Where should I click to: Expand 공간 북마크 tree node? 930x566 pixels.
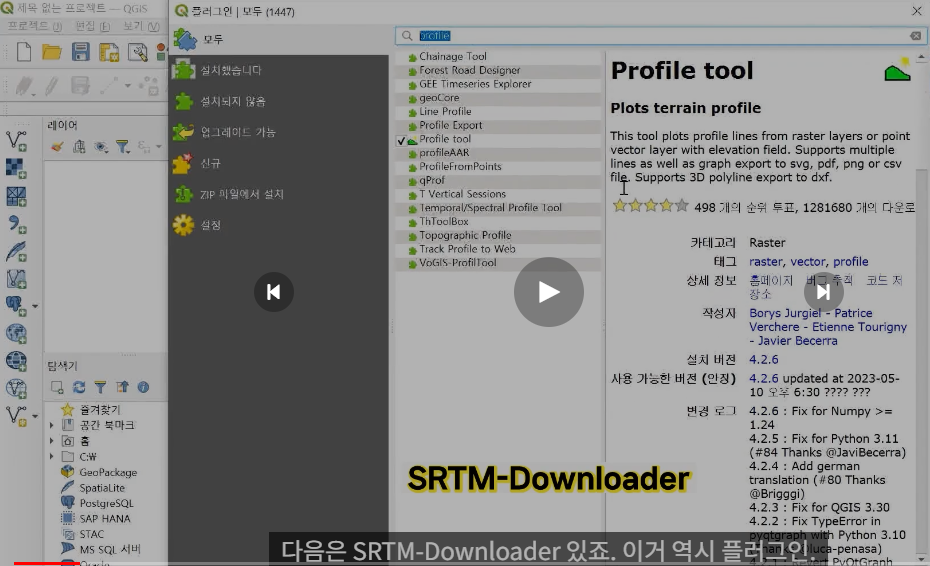point(52,425)
